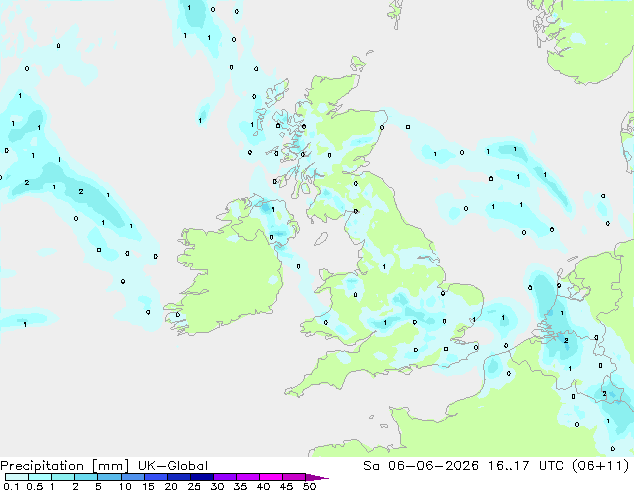This screenshot has width=634, height=490.
Task: Click the Isle of Man outline on map
Action: pyautogui.click(x=321, y=239)
